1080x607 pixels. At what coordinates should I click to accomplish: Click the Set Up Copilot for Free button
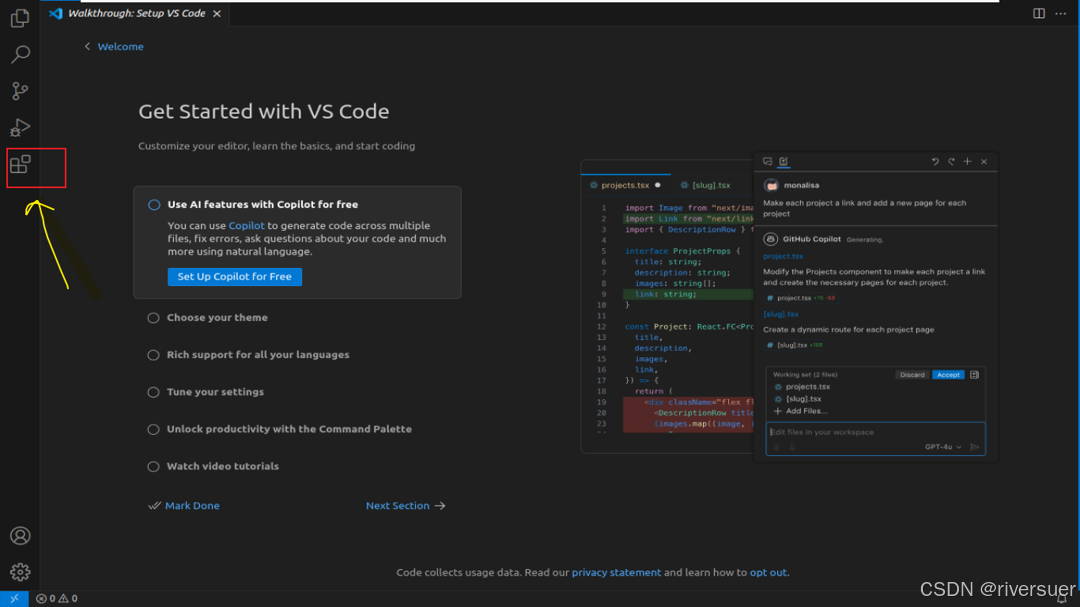(234, 276)
